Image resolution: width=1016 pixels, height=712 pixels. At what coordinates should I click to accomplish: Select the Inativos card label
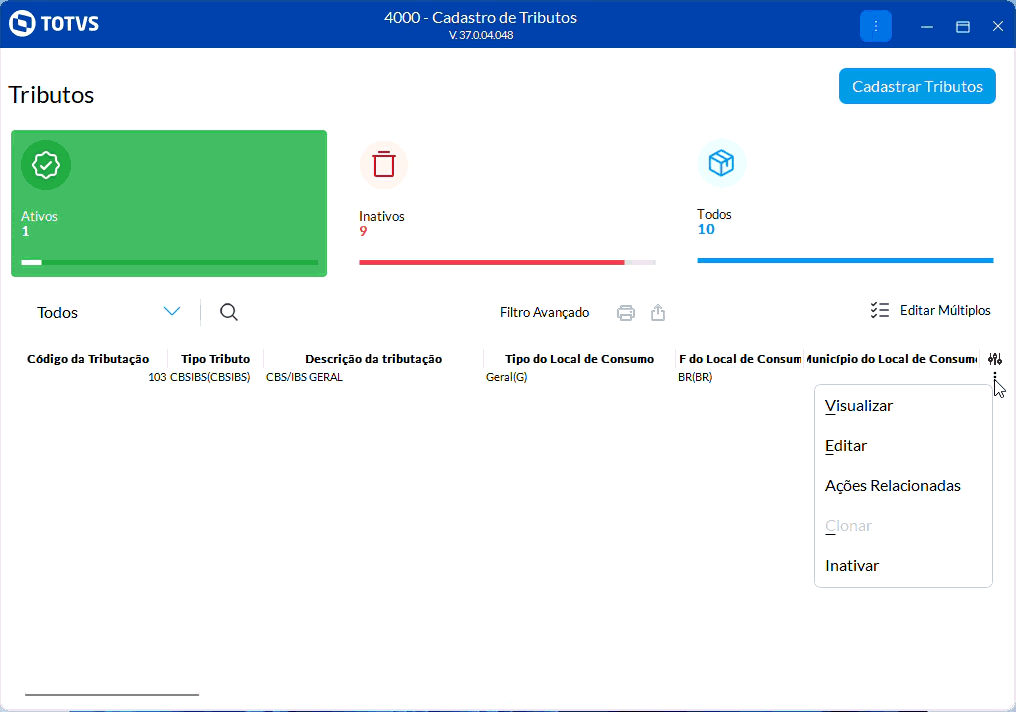pyautogui.click(x=382, y=216)
